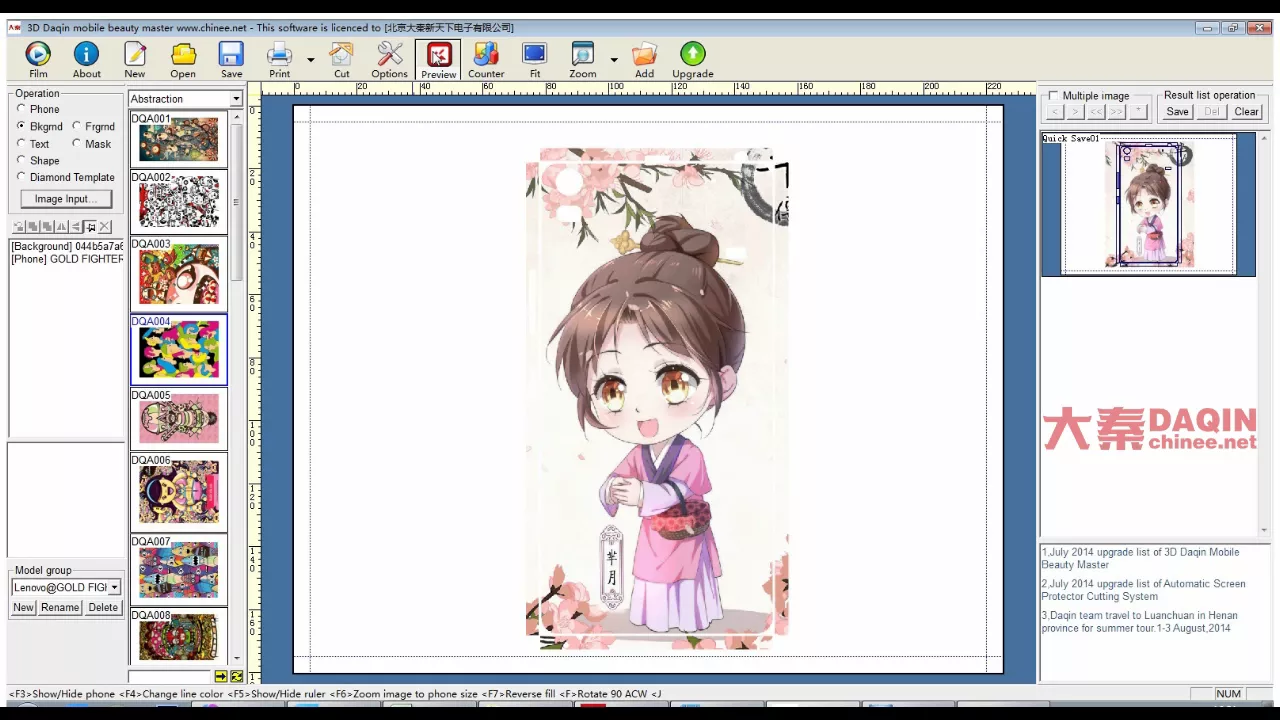Open the Counter toolbar icon
Image resolution: width=1280 pixels, height=720 pixels.
[x=486, y=60]
